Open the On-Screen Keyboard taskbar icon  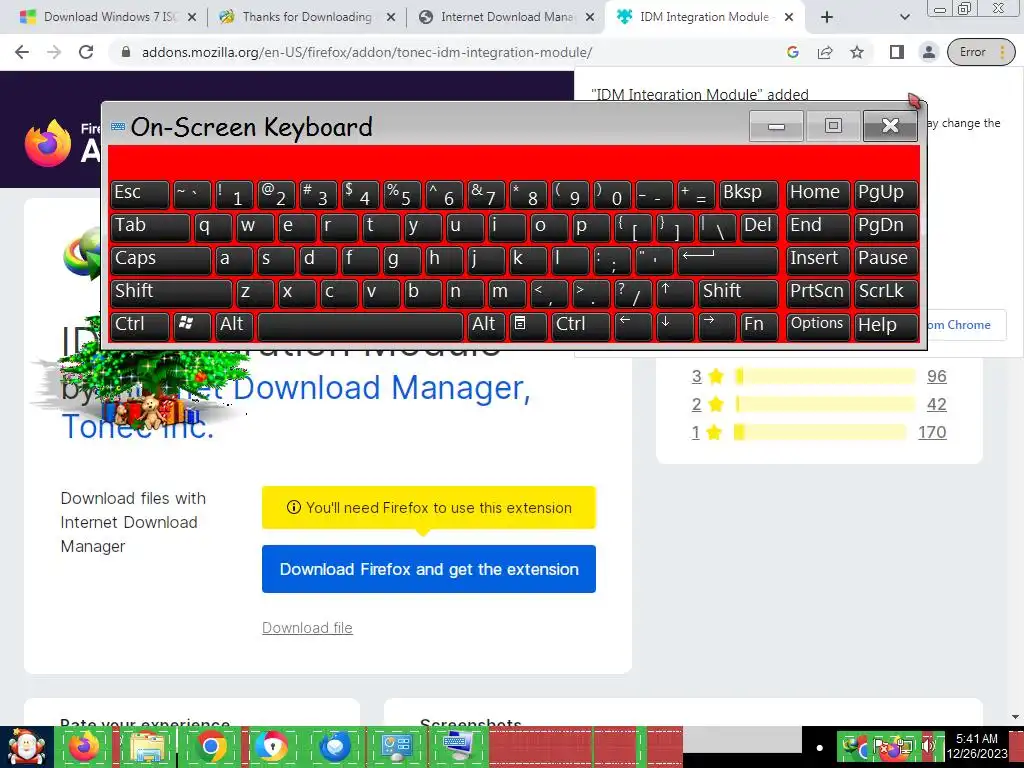tap(458, 746)
